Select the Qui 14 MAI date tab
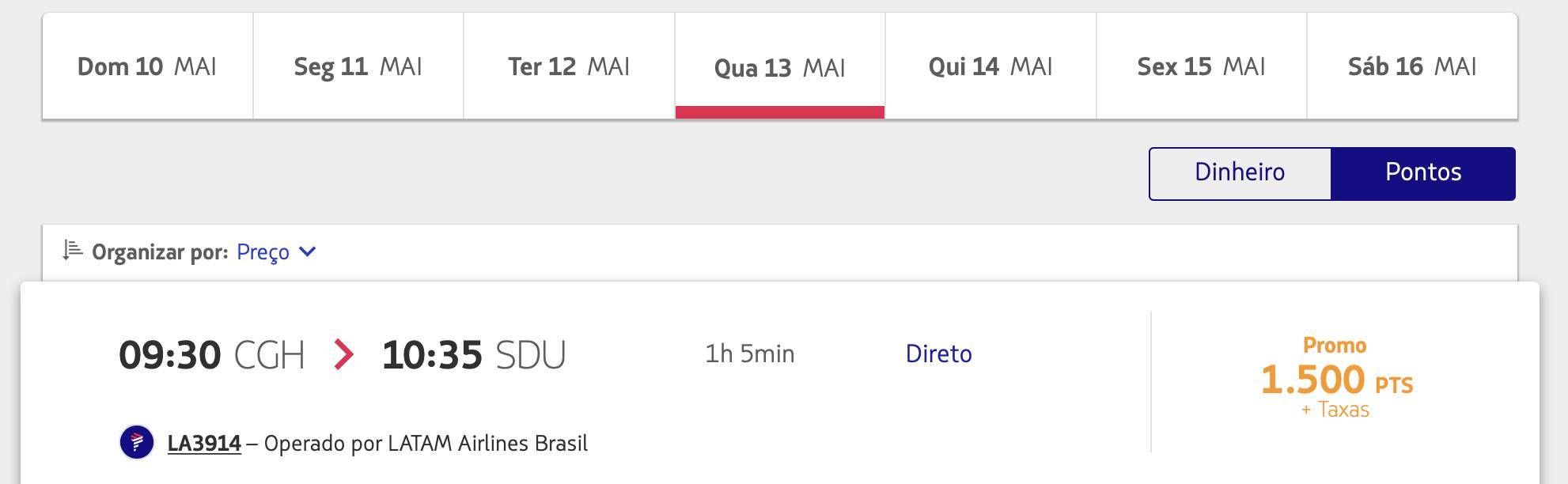Screen dimensions: 1568x484 tap(990, 66)
